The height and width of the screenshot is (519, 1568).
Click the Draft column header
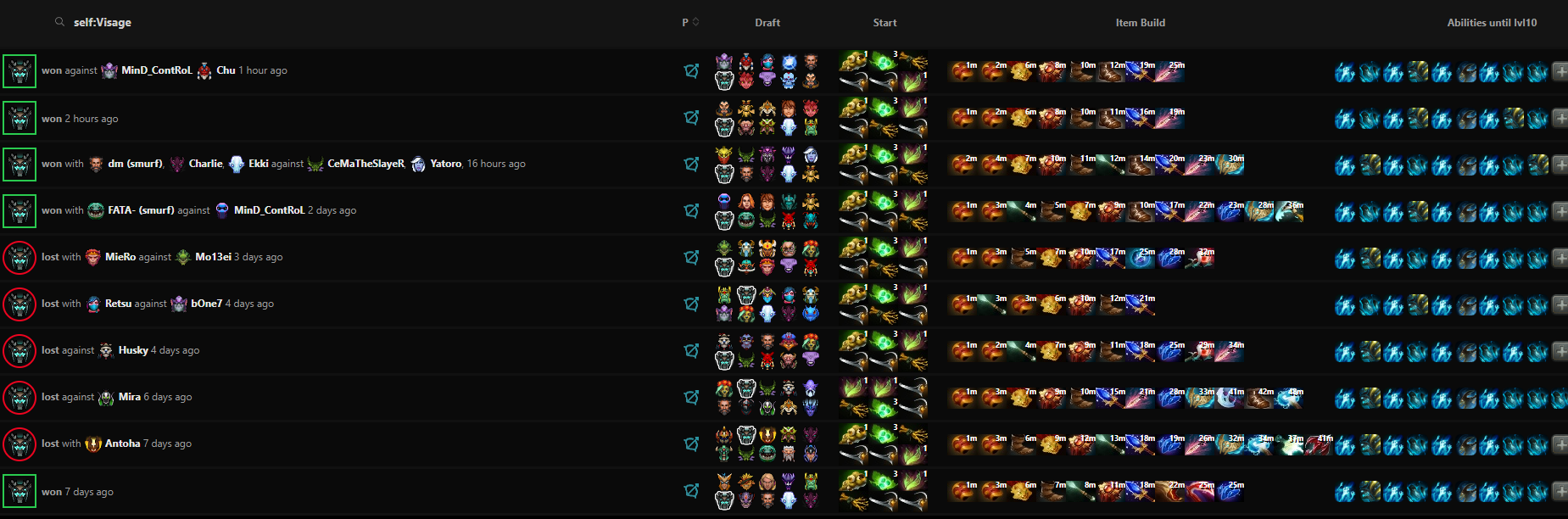point(767,23)
